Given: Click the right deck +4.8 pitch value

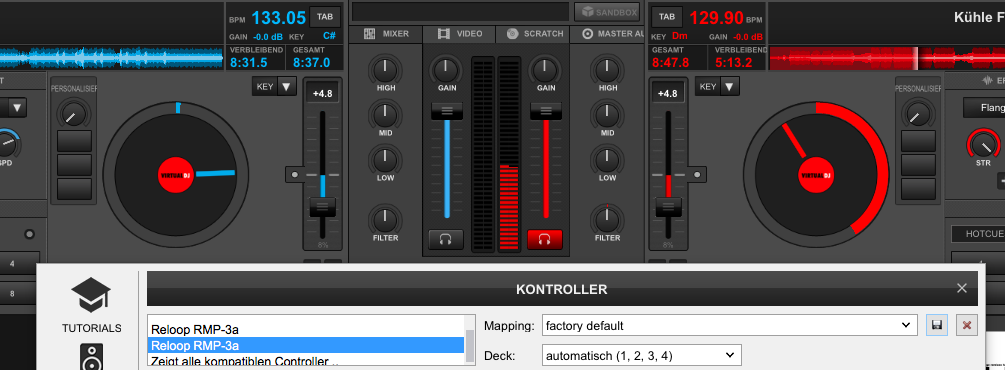Looking at the screenshot, I should [x=667, y=94].
